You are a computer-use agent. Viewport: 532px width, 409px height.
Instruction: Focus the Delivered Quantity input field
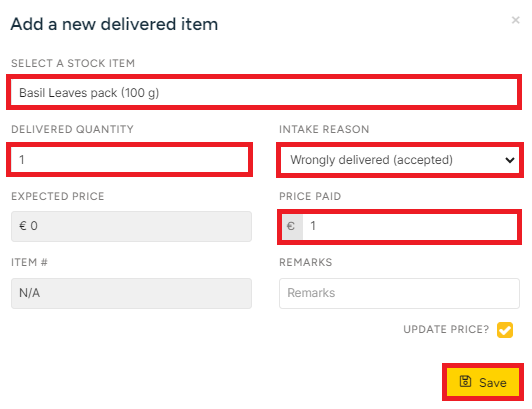[x=130, y=160]
